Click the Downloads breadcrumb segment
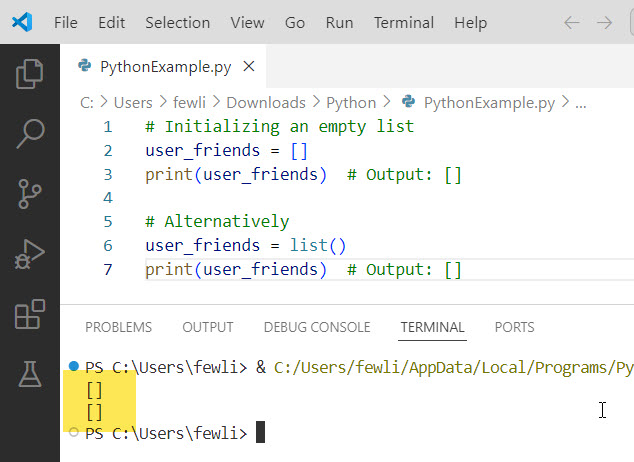The image size is (634, 462). coord(266,103)
